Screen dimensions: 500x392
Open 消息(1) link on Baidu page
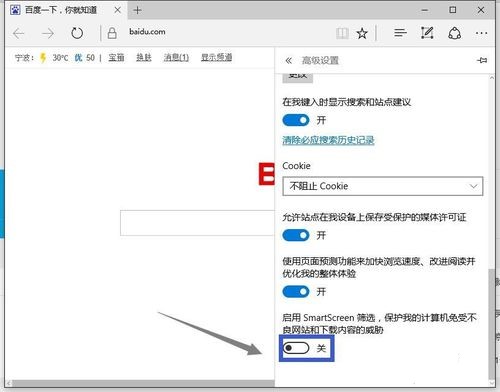click(x=176, y=58)
